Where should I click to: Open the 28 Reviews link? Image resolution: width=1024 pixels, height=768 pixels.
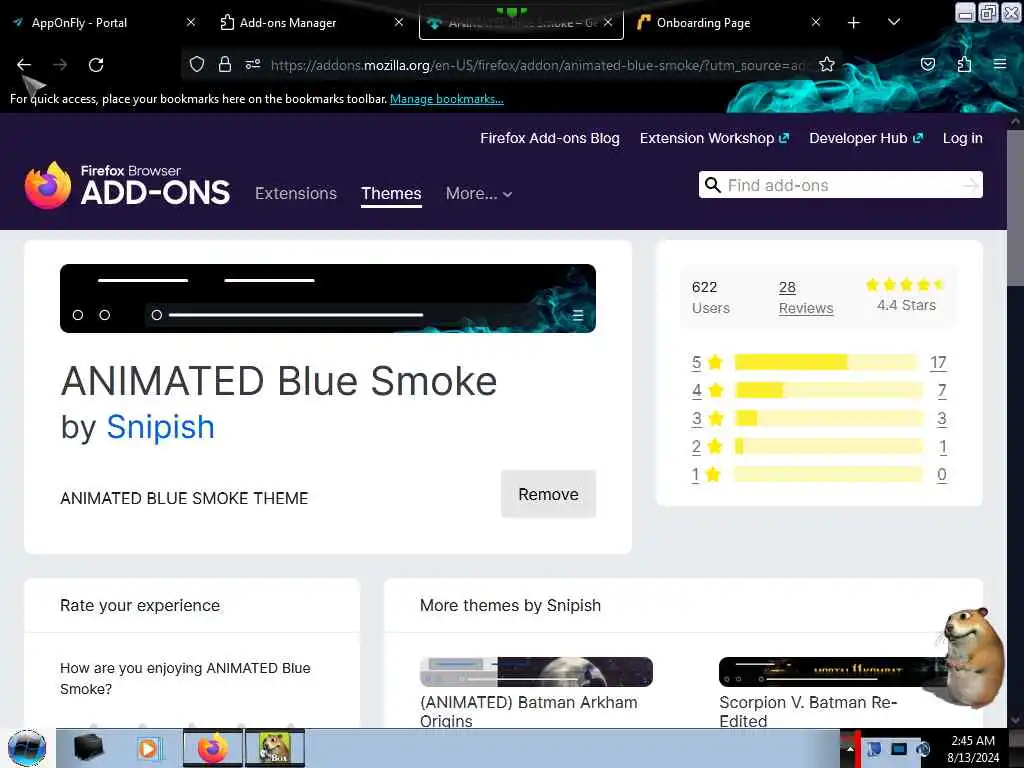[x=806, y=297]
